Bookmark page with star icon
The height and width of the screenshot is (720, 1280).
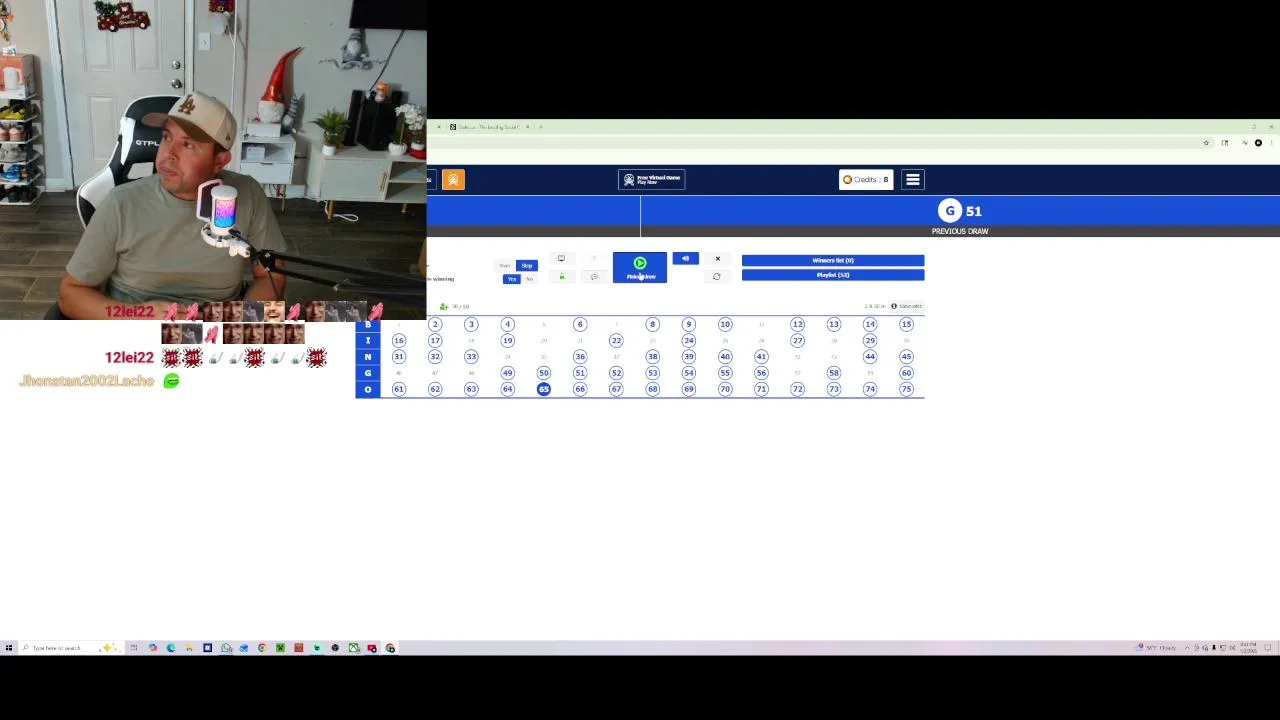(x=1207, y=143)
